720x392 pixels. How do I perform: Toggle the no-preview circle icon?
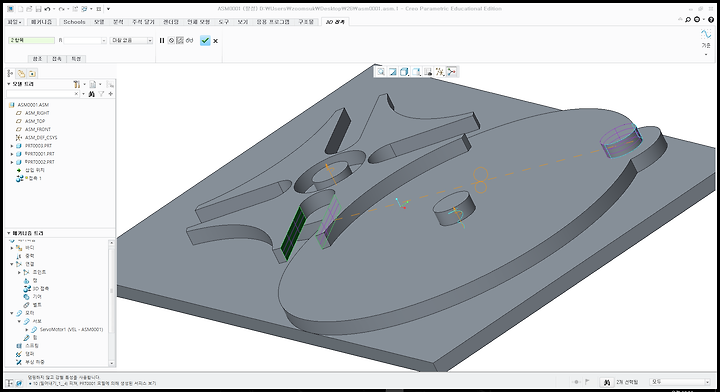tap(171, 40)
